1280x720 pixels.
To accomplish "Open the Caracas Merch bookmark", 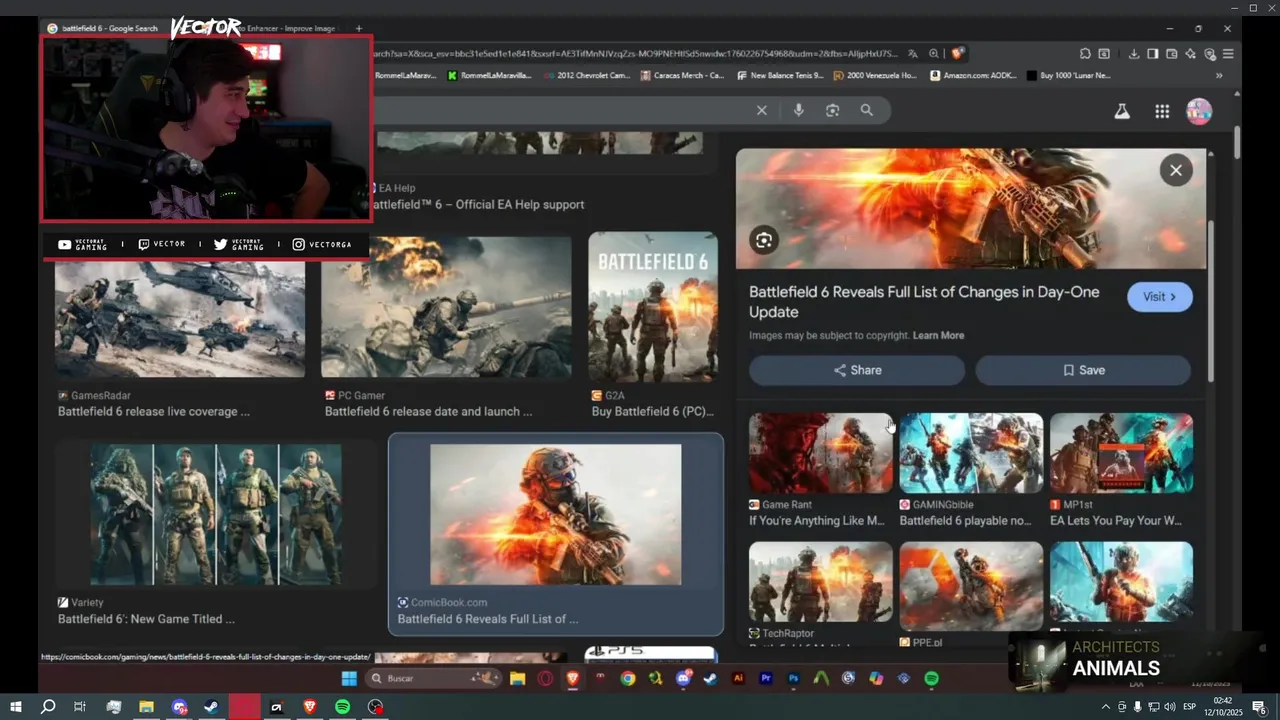I will (x=681, y=75).
